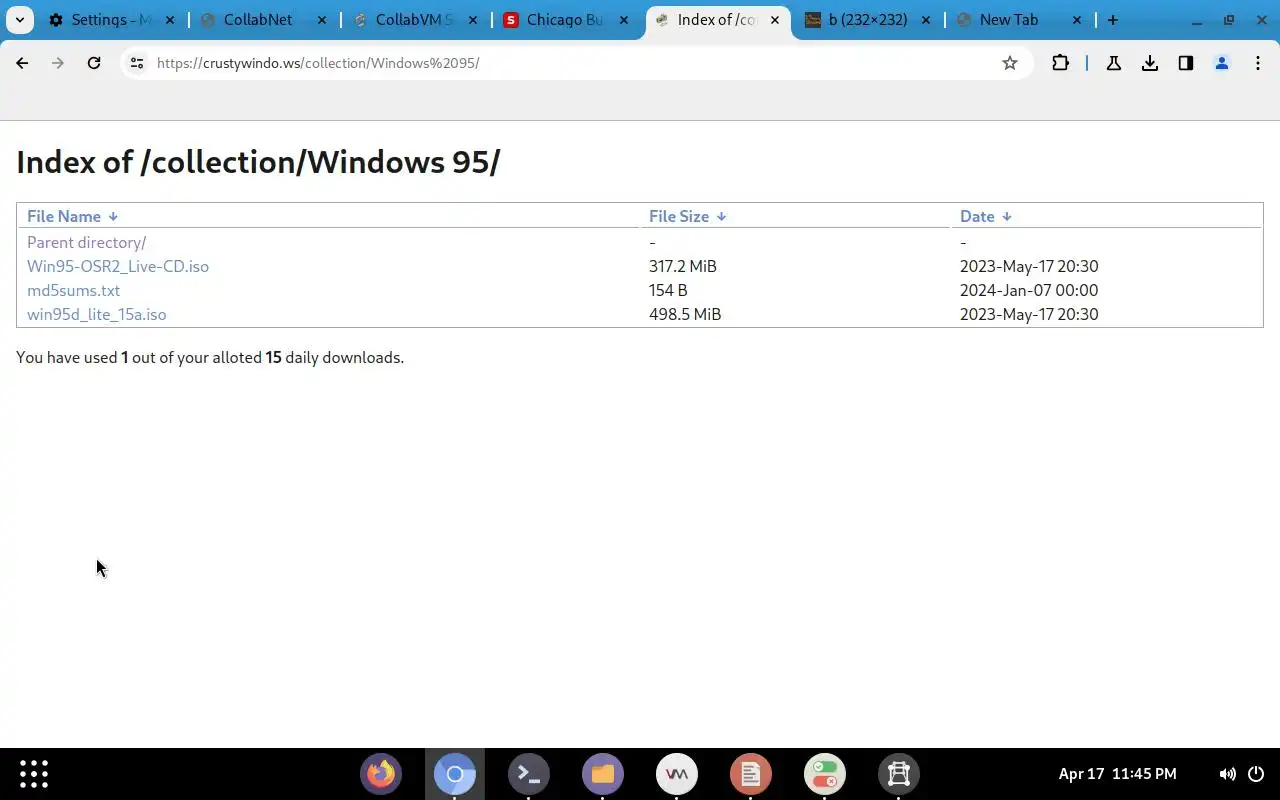
Task: View site information icon in address bar
Action: [x=137, y=63]
